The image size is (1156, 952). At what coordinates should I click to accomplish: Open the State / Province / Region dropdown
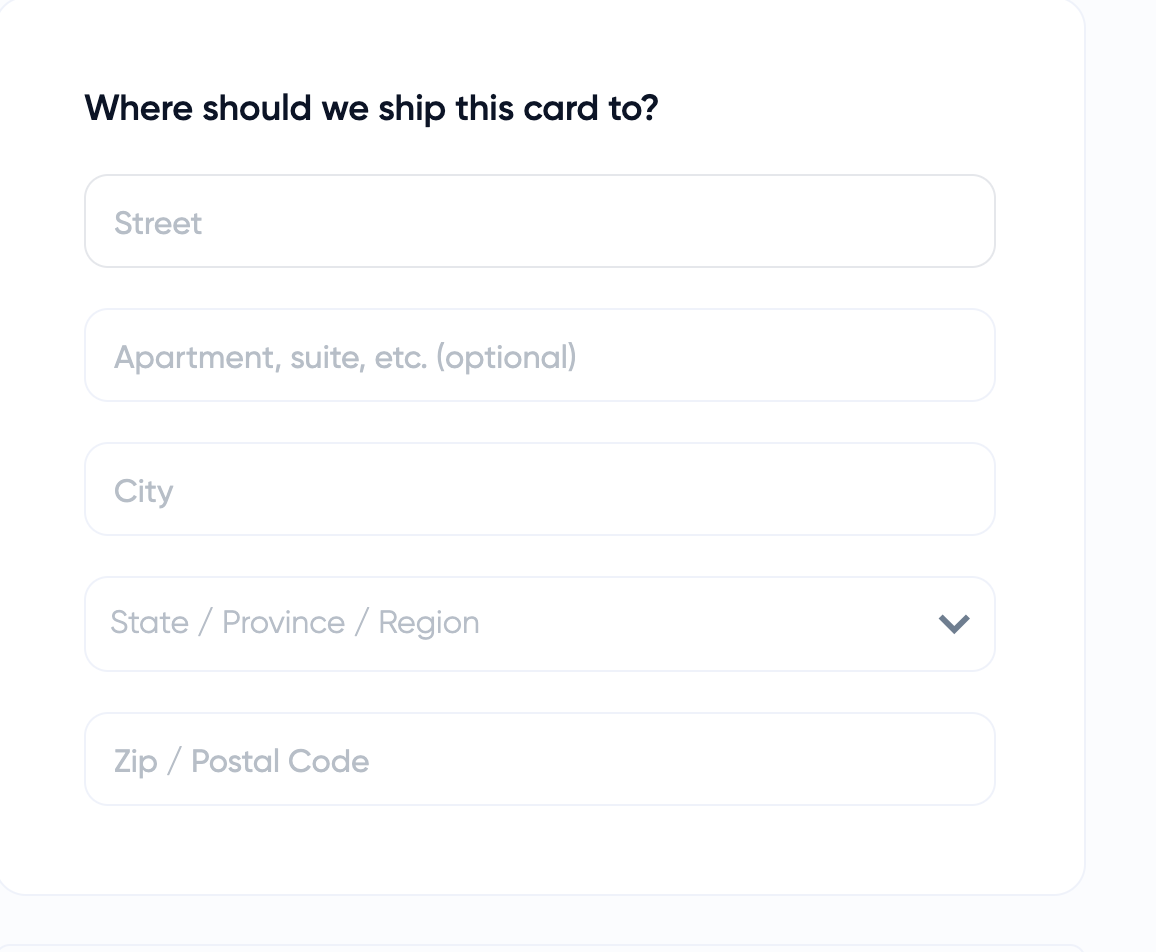point(540,624)
